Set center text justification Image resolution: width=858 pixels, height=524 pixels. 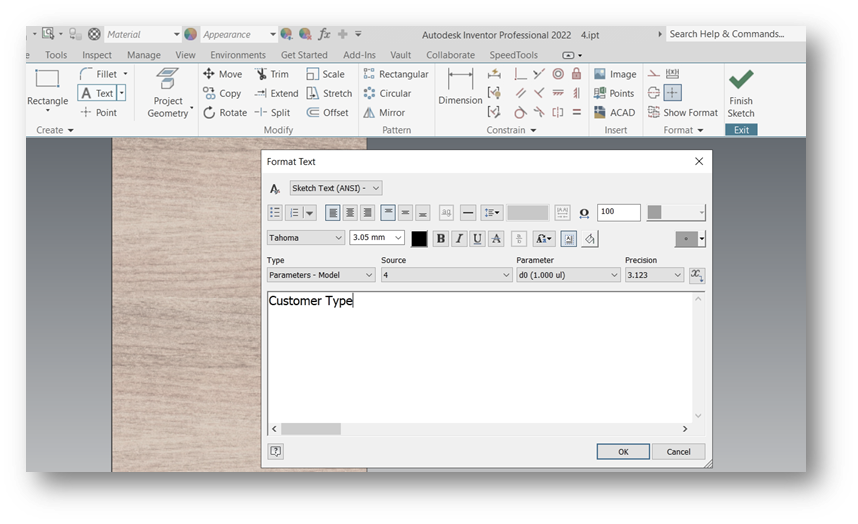350,212
